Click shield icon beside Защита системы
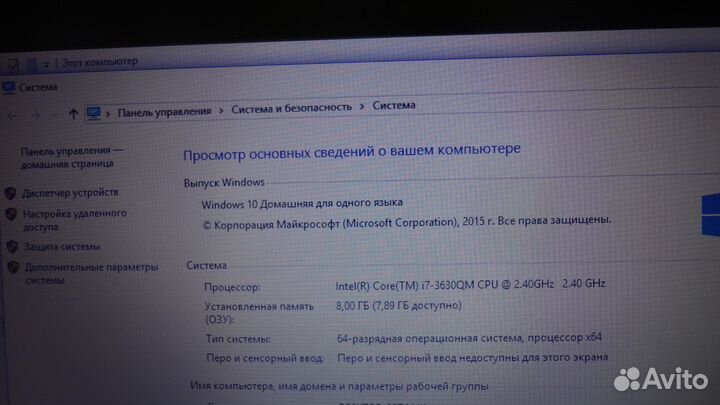This screenshot has width=720, height=405. point(12,247)
